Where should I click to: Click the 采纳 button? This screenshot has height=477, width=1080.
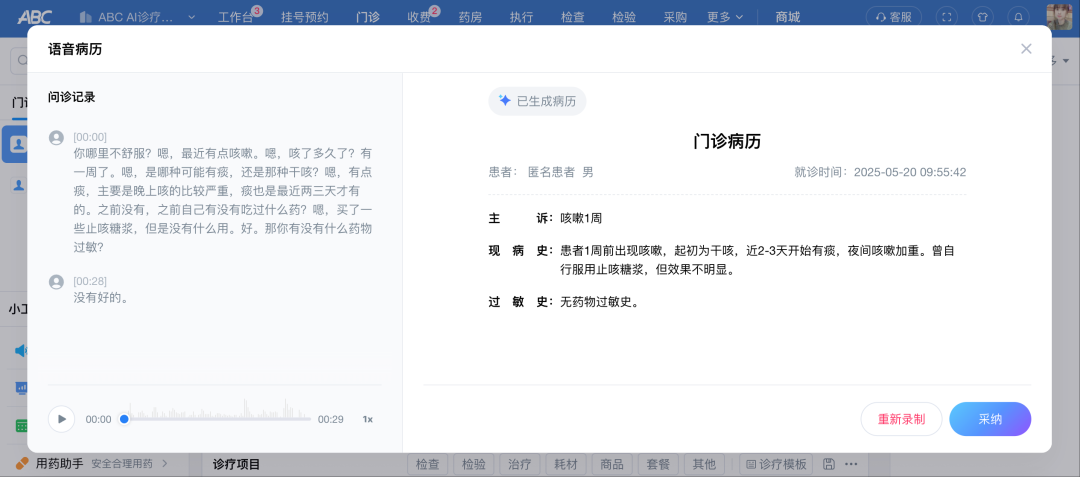(x=990, y=419)
